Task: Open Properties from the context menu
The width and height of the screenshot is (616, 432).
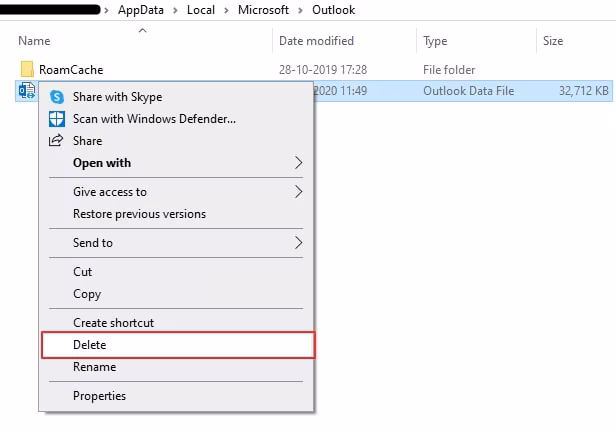Action: click(x=99, y=396)
